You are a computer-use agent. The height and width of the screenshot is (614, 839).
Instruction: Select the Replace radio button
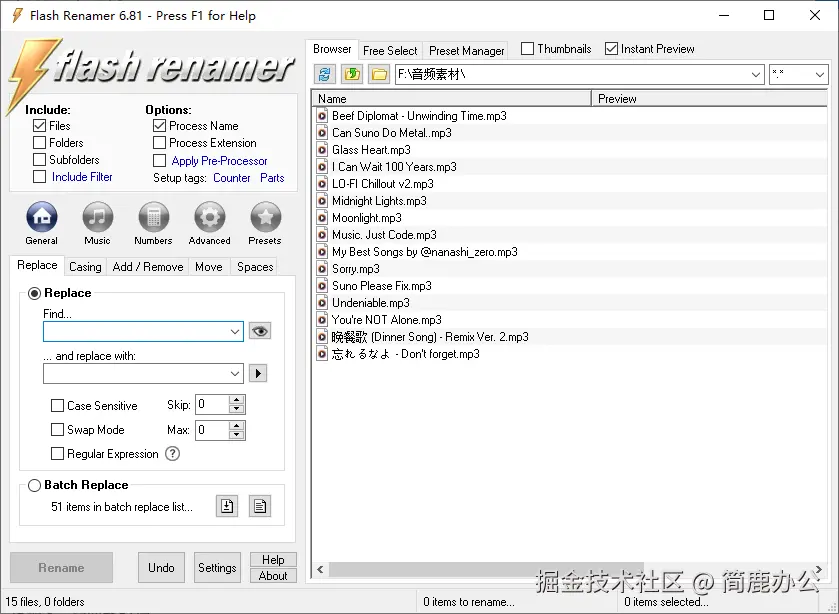coord(34,293)
